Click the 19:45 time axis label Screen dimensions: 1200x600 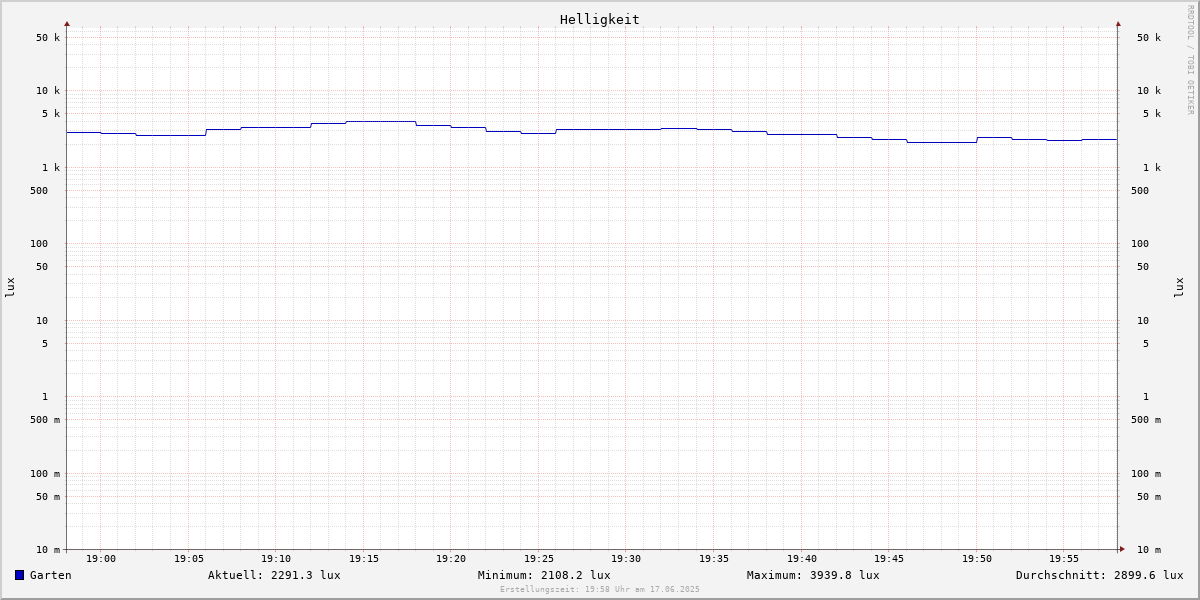click(x=889, y=559)
